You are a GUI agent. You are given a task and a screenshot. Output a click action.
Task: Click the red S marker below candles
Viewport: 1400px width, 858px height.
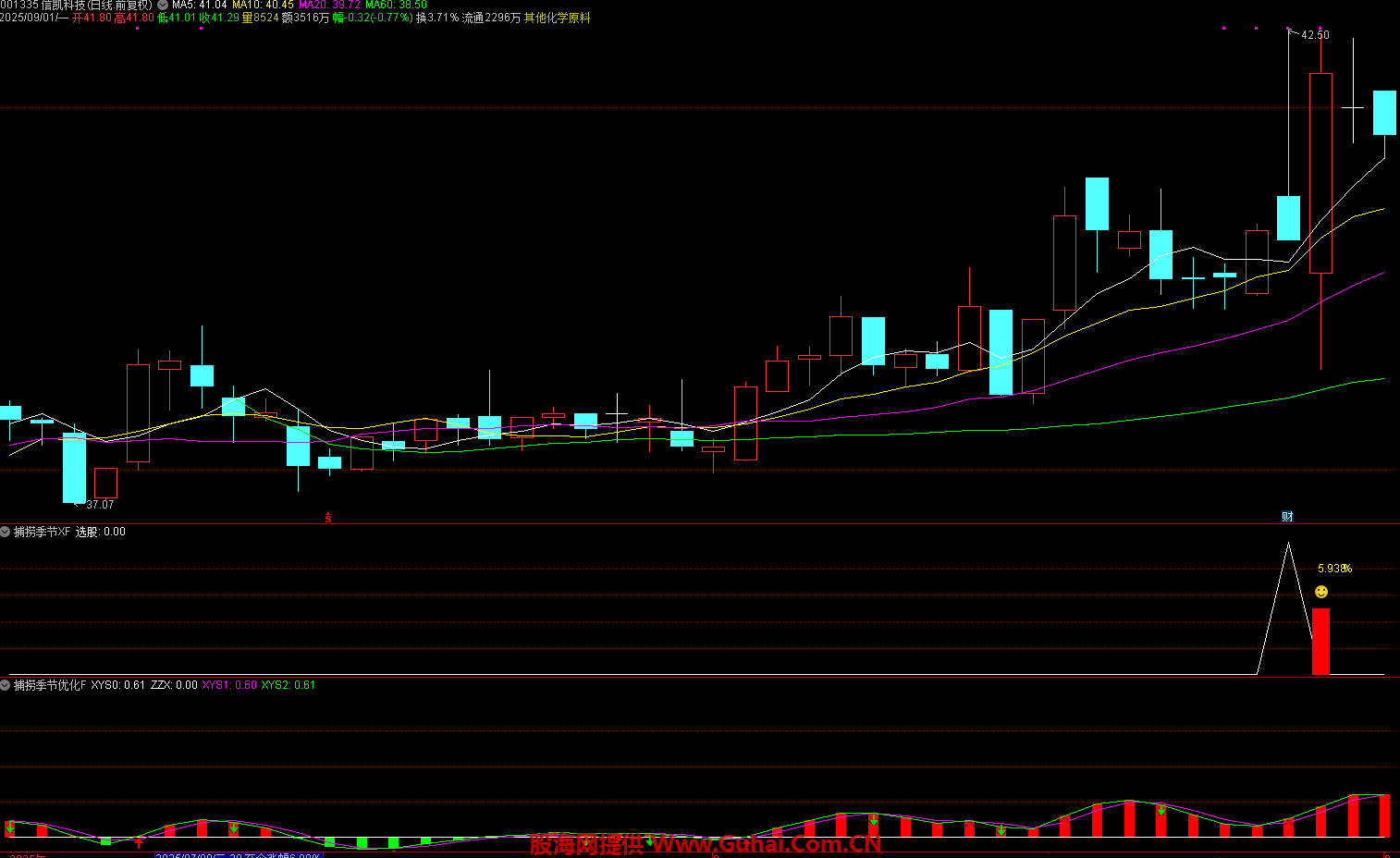pyautogui.click(x=327, y=518)
